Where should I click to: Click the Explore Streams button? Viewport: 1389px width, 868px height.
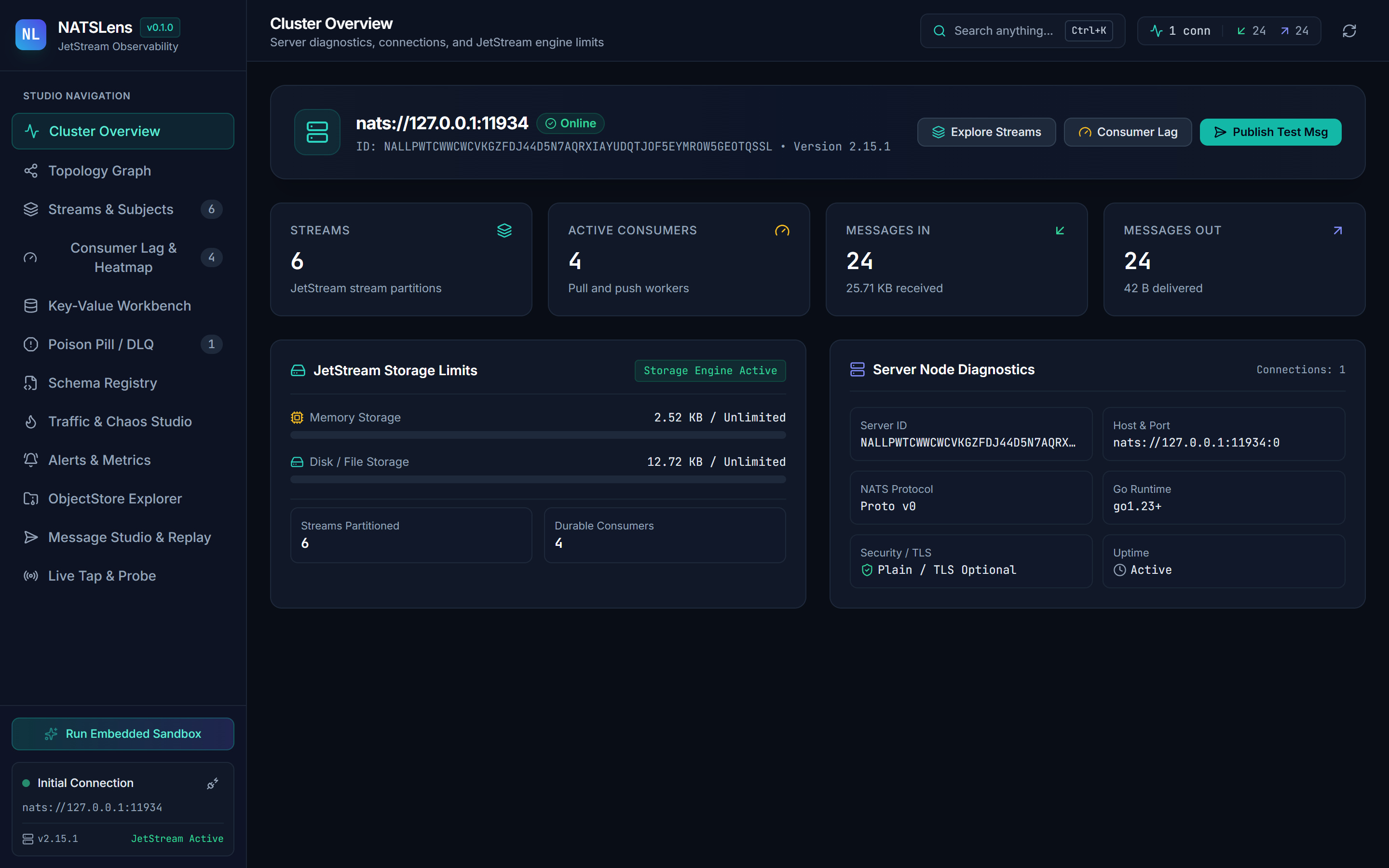point(986,132)
